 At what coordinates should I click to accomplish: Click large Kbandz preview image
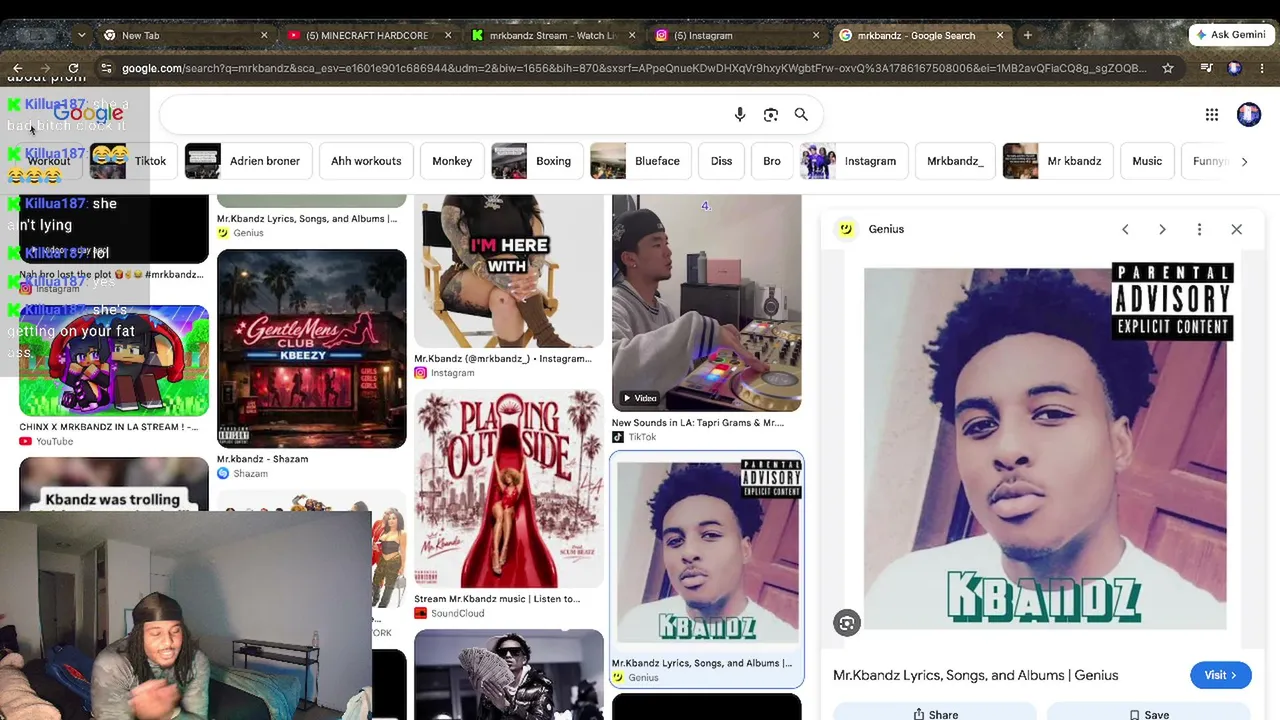(x=1045, y=449)
